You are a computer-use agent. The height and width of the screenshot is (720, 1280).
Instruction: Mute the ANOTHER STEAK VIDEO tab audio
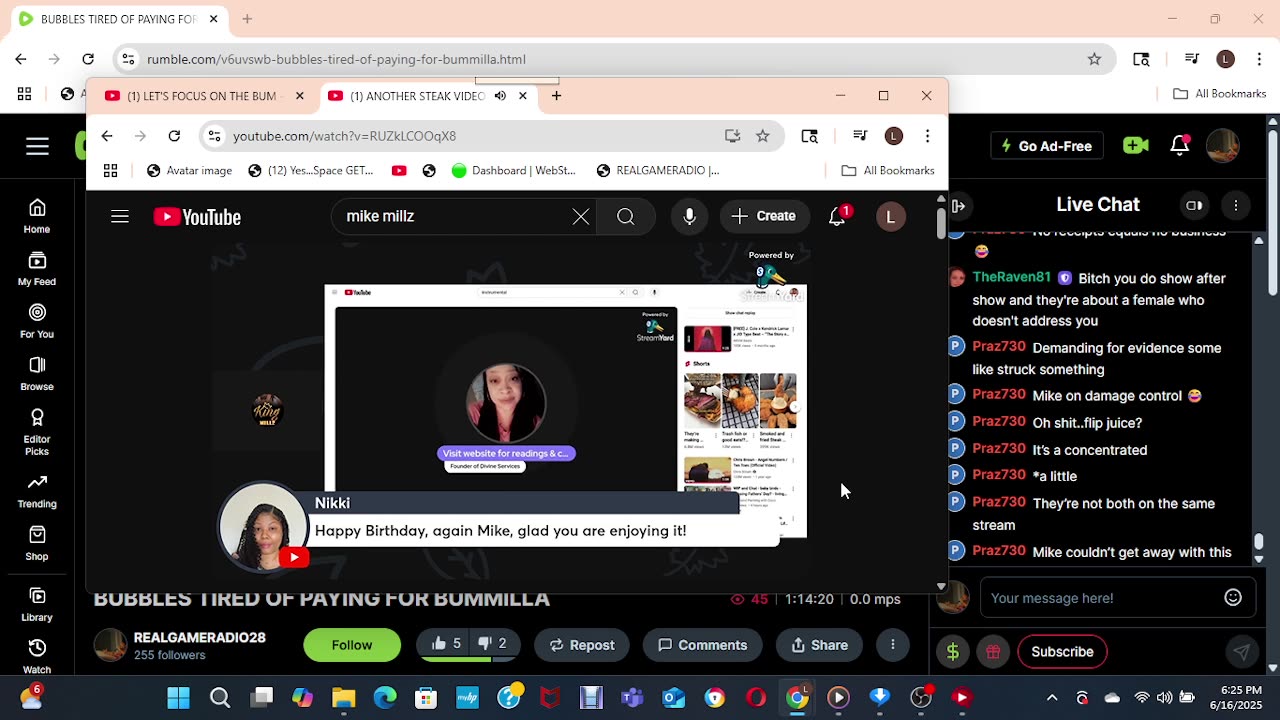click(x=500, y=96)
